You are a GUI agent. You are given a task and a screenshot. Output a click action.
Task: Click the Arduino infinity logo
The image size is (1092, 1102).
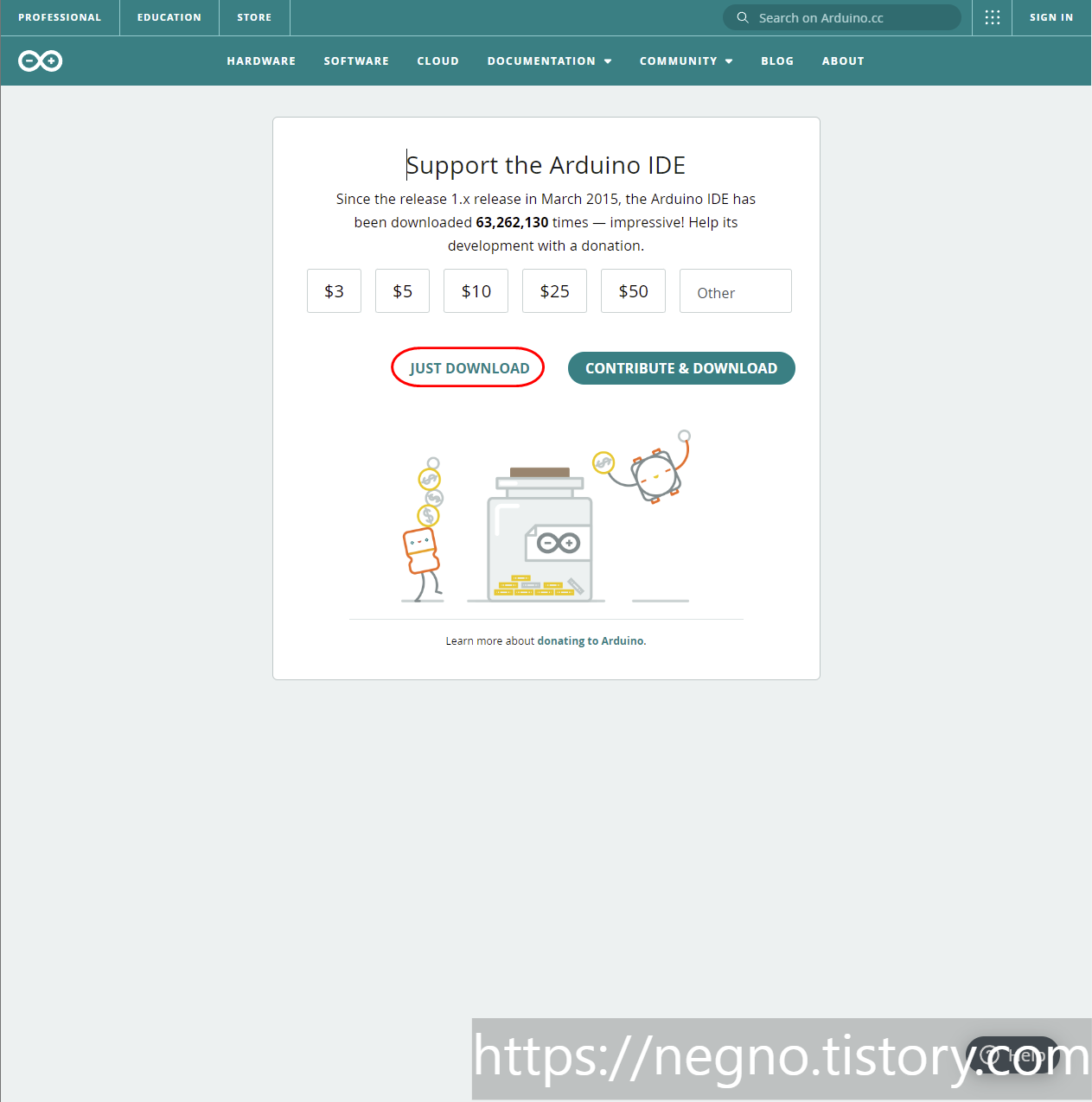click(x=40, y=61)
